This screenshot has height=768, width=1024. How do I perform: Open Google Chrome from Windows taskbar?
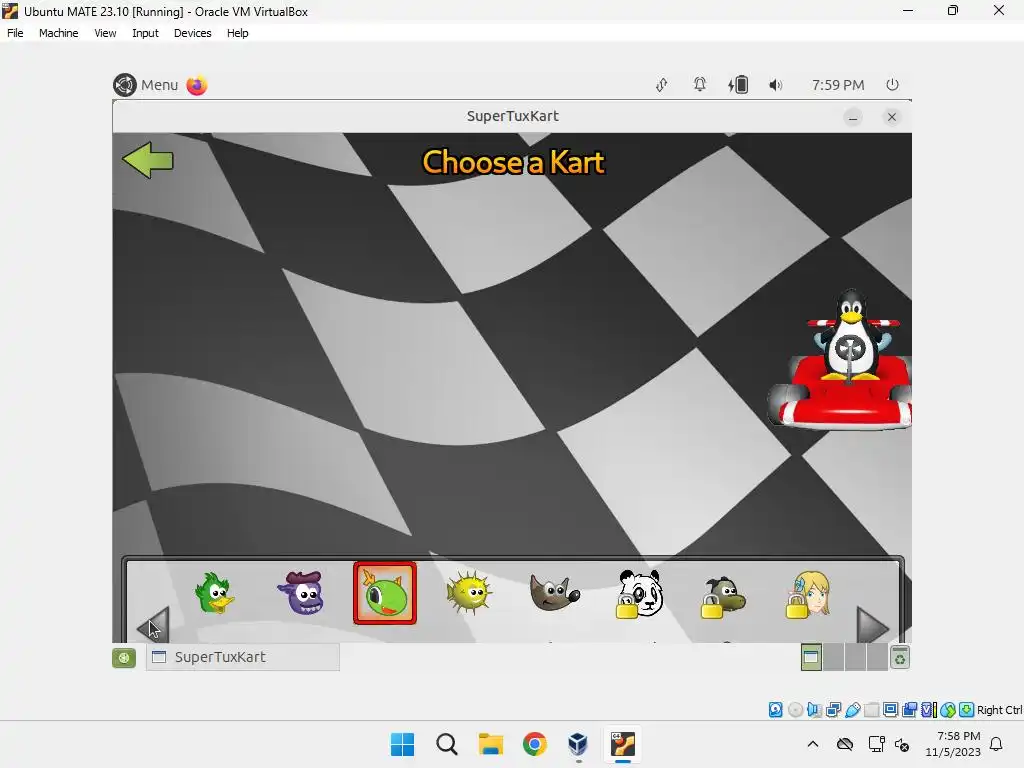[x=535, y=744]
